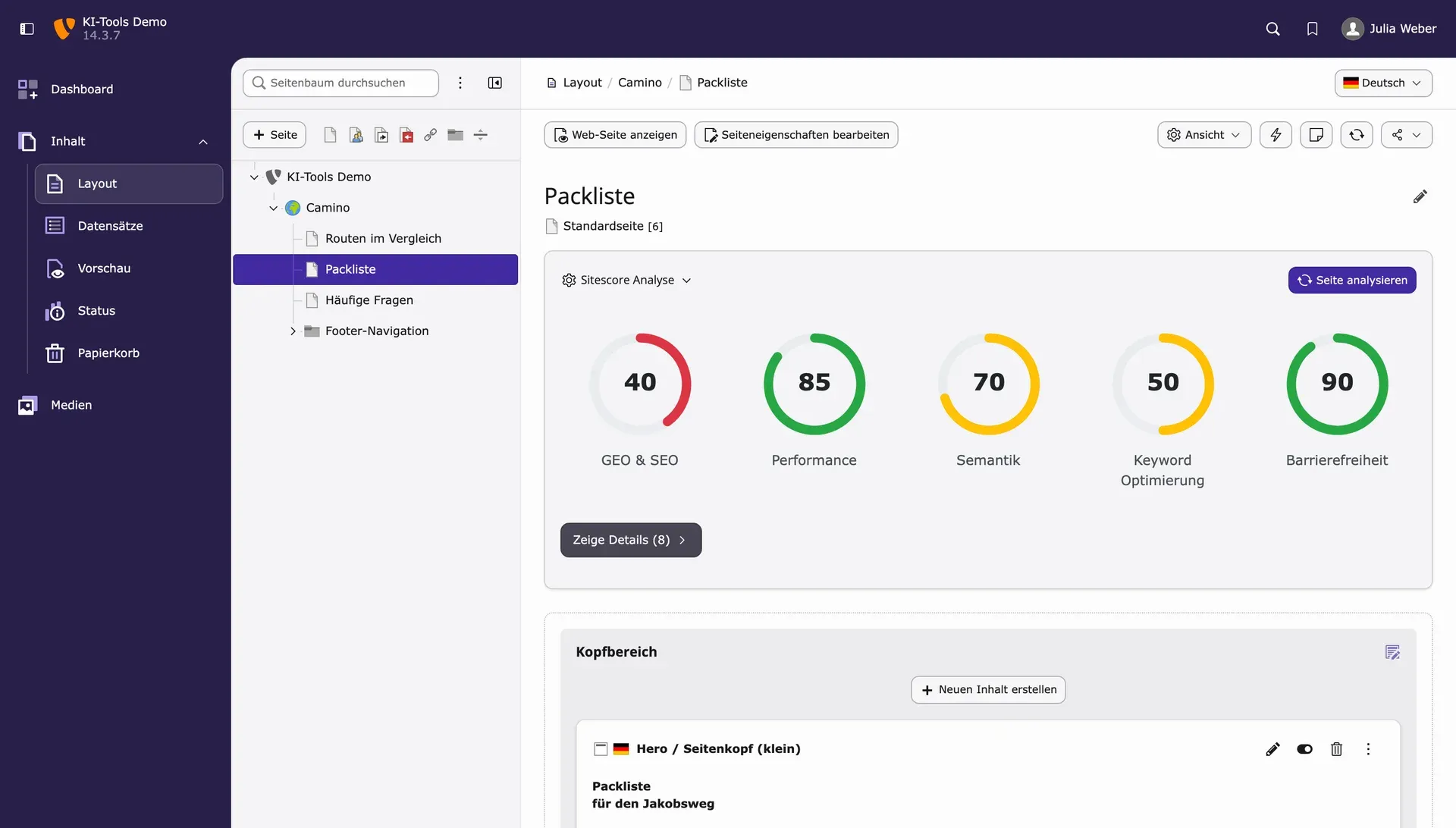Open more options for Hero / Seitenkopf element

click(1369, 749)
